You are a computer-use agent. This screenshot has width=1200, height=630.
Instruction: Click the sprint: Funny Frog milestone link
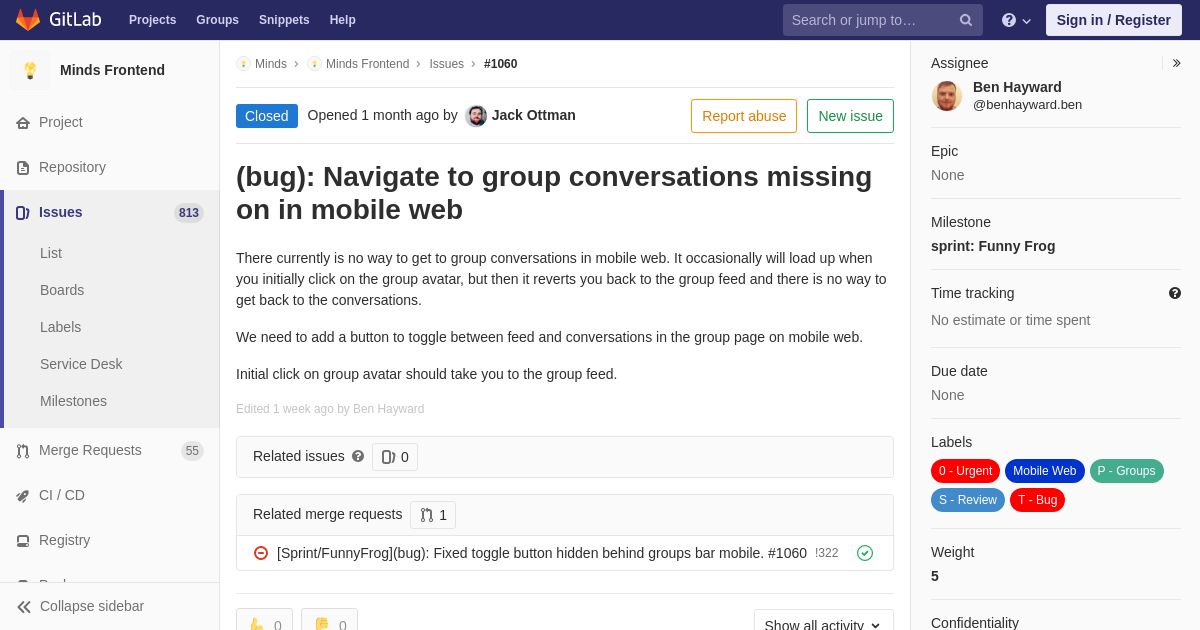(x=993, y=246)
